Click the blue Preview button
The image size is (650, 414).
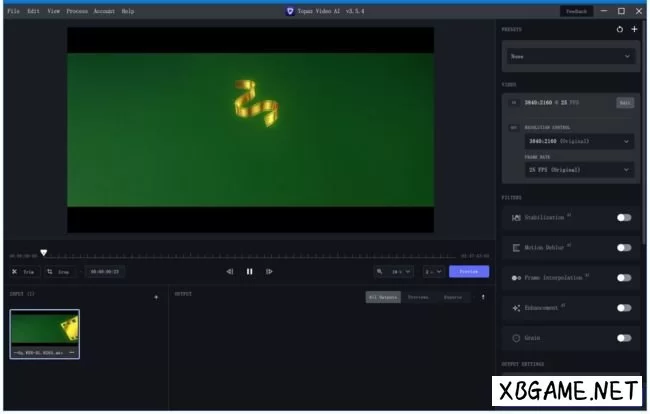click(469, 271)
